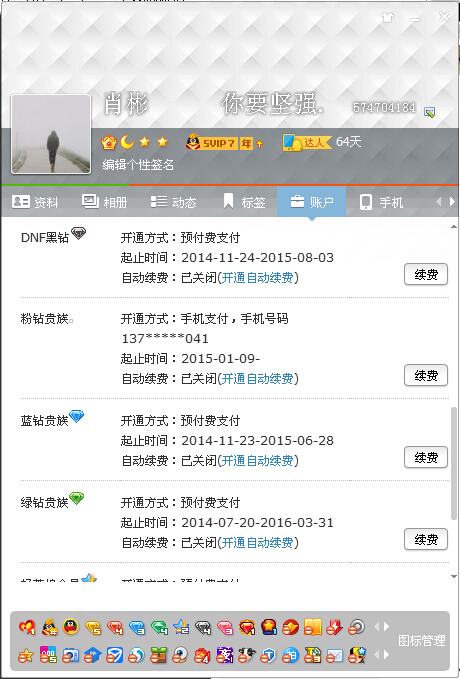Viewport: 460px width, 679px height.
Task: Click 续费 for 绿钻贵族
Action: (426, 540)
